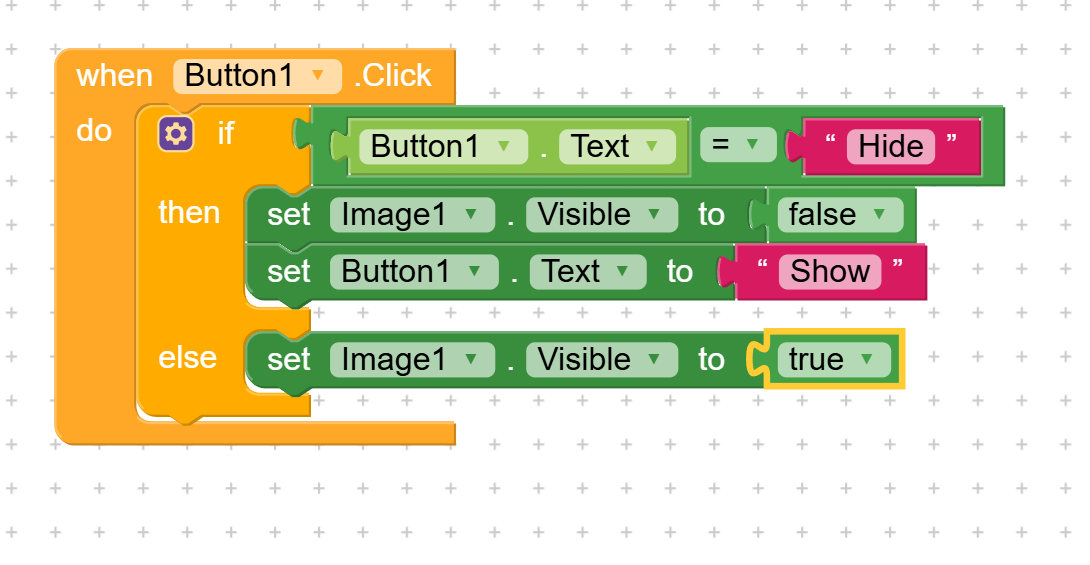Open Button1 dropdown in the when-Click event
This screenshot has height=565, width=1090.
[257, 76]
